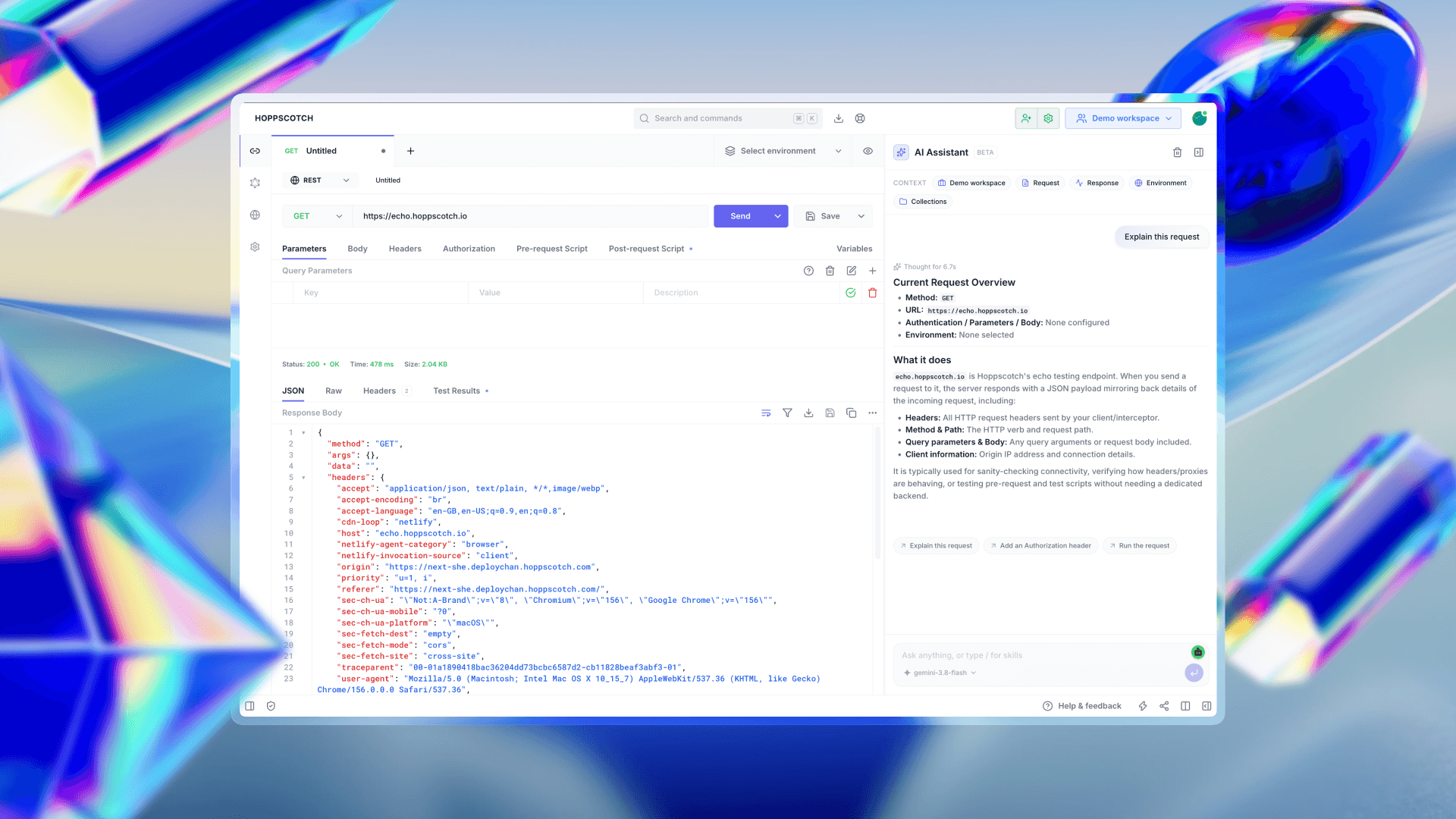Open response body more options
Screen dimensions: 1456x819
pos(873,413)
